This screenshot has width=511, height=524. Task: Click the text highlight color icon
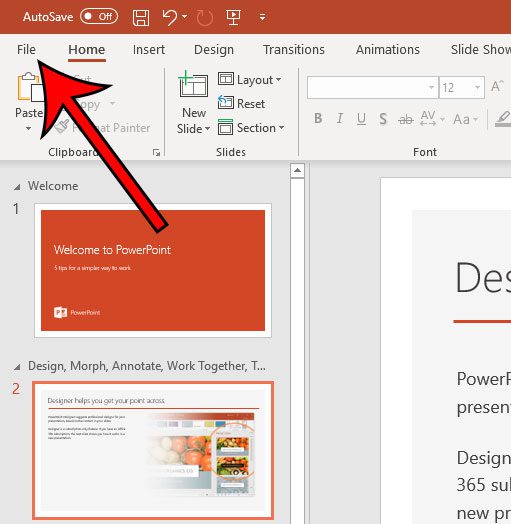pyautogui.click(x=503, y=119)
